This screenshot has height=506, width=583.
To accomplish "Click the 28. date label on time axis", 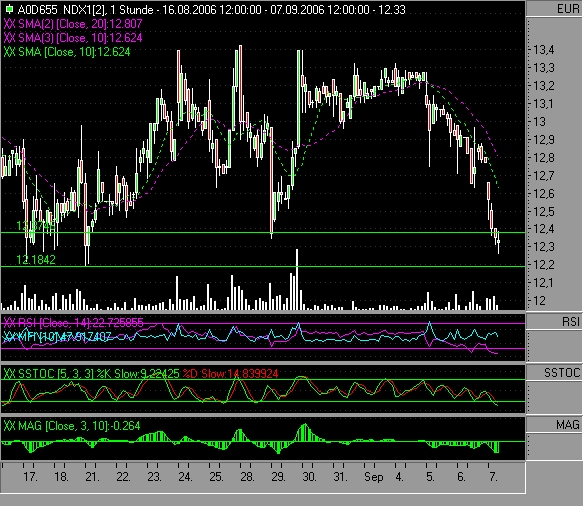I will pyautogui.click(x=247, y=477).
